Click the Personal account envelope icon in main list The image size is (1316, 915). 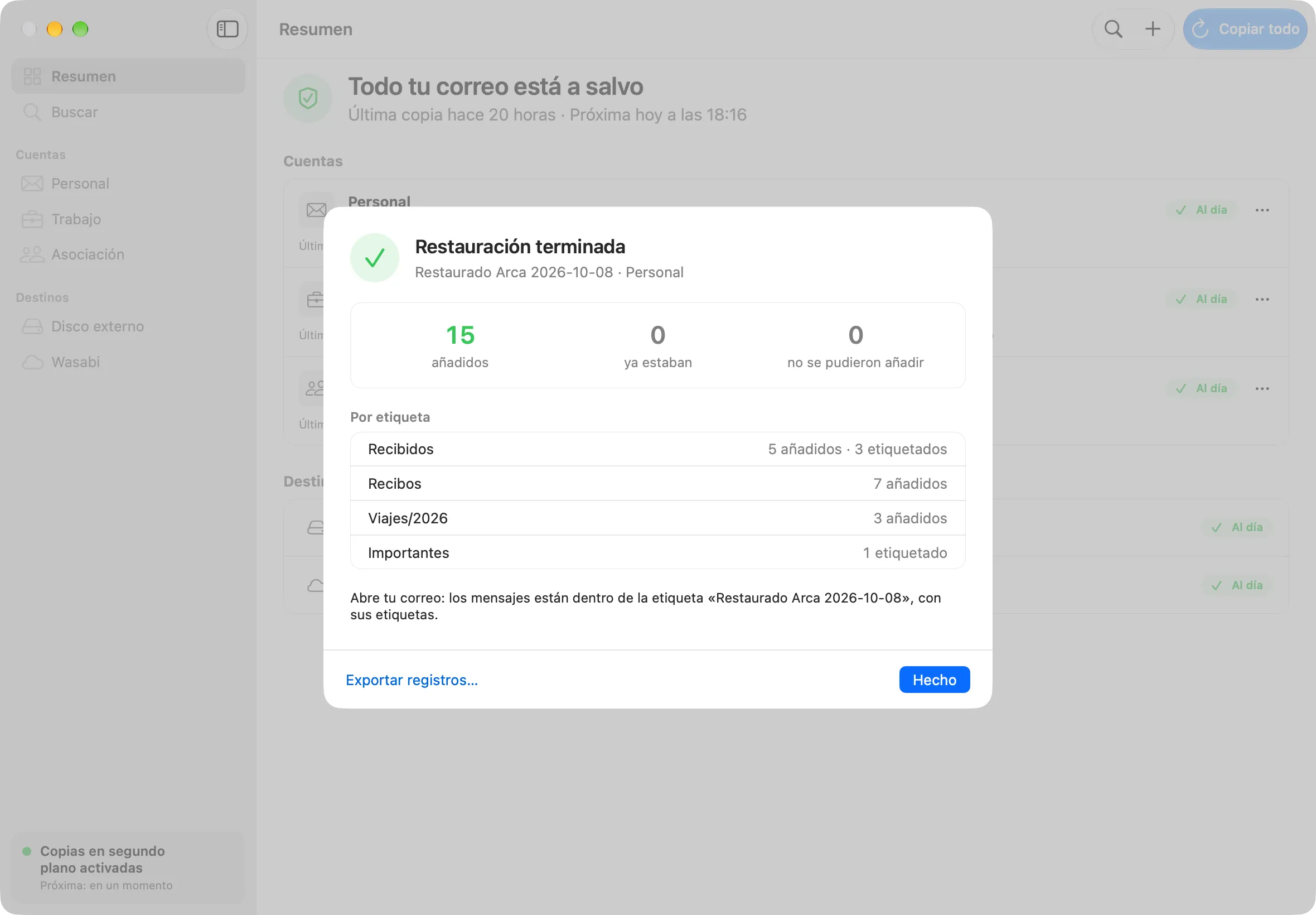pyautogui.click(x=316, y=210)
